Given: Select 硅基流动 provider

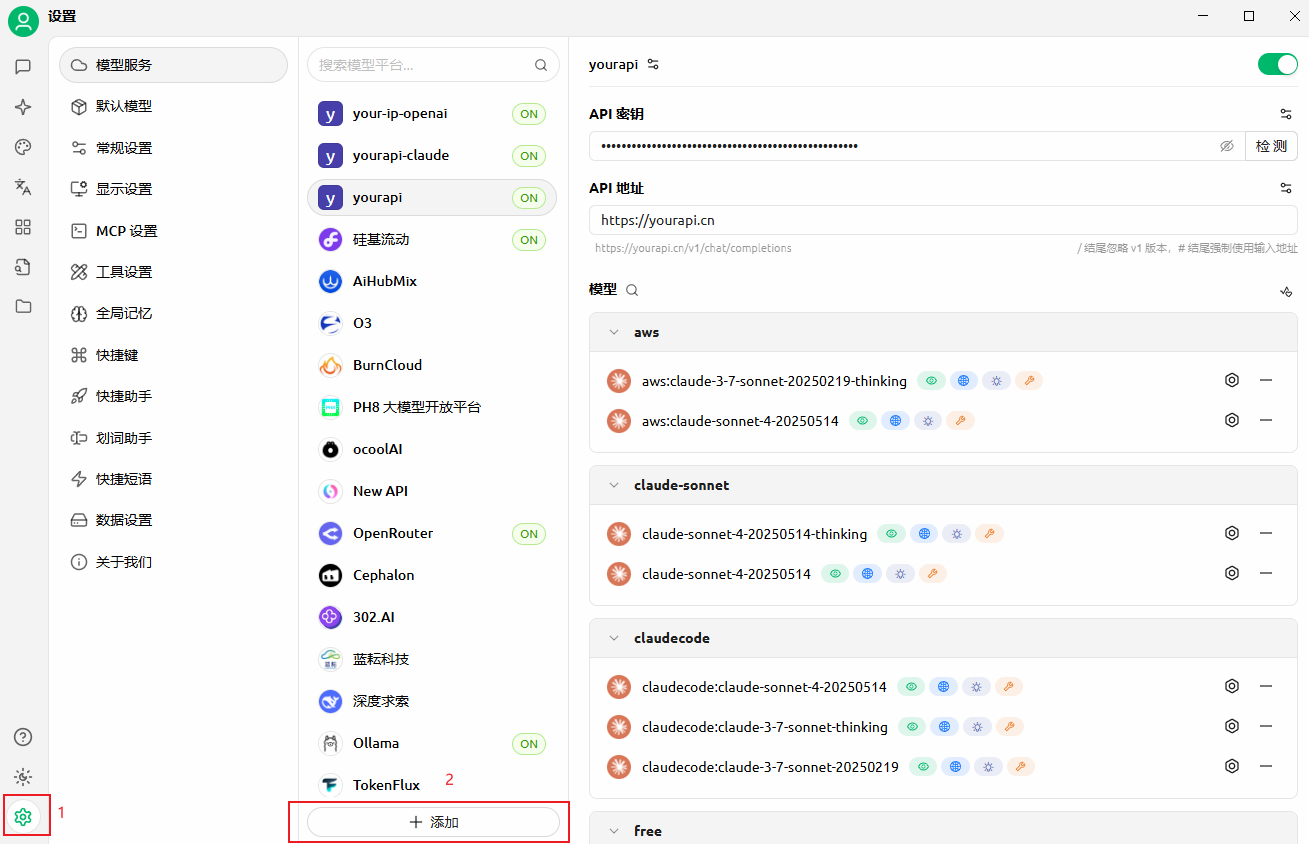Looking at the screenshot, I should (432, 240).
